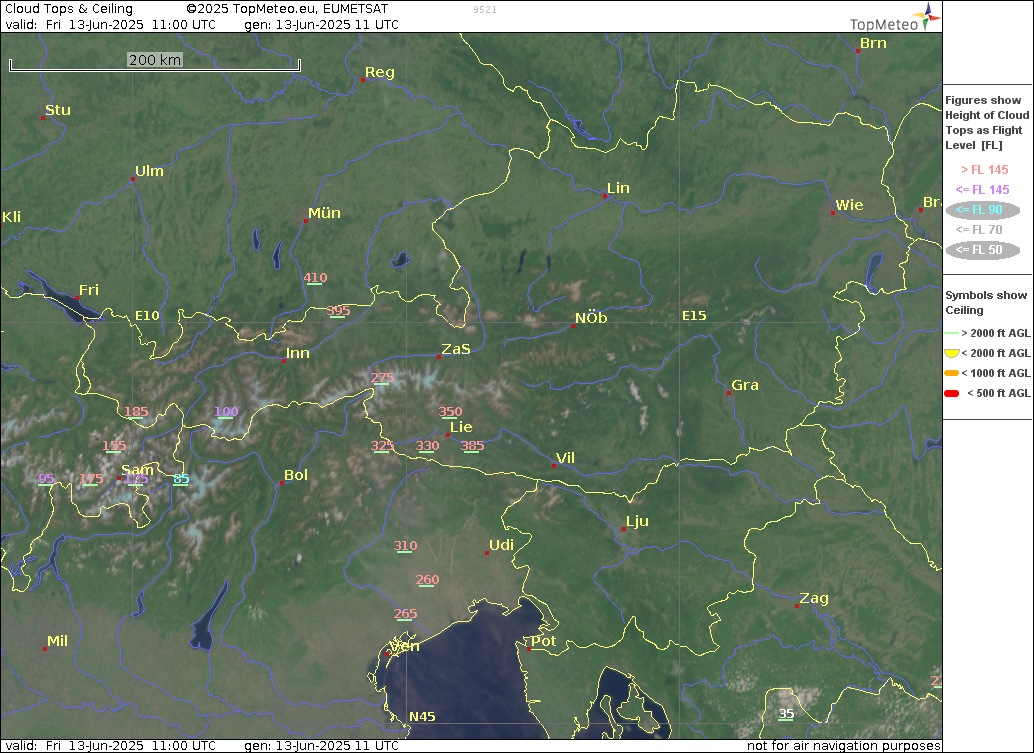Viewport: 1034px width, 753px height.
Task: Click the Bol city label
Action: [x=295, y=475]
